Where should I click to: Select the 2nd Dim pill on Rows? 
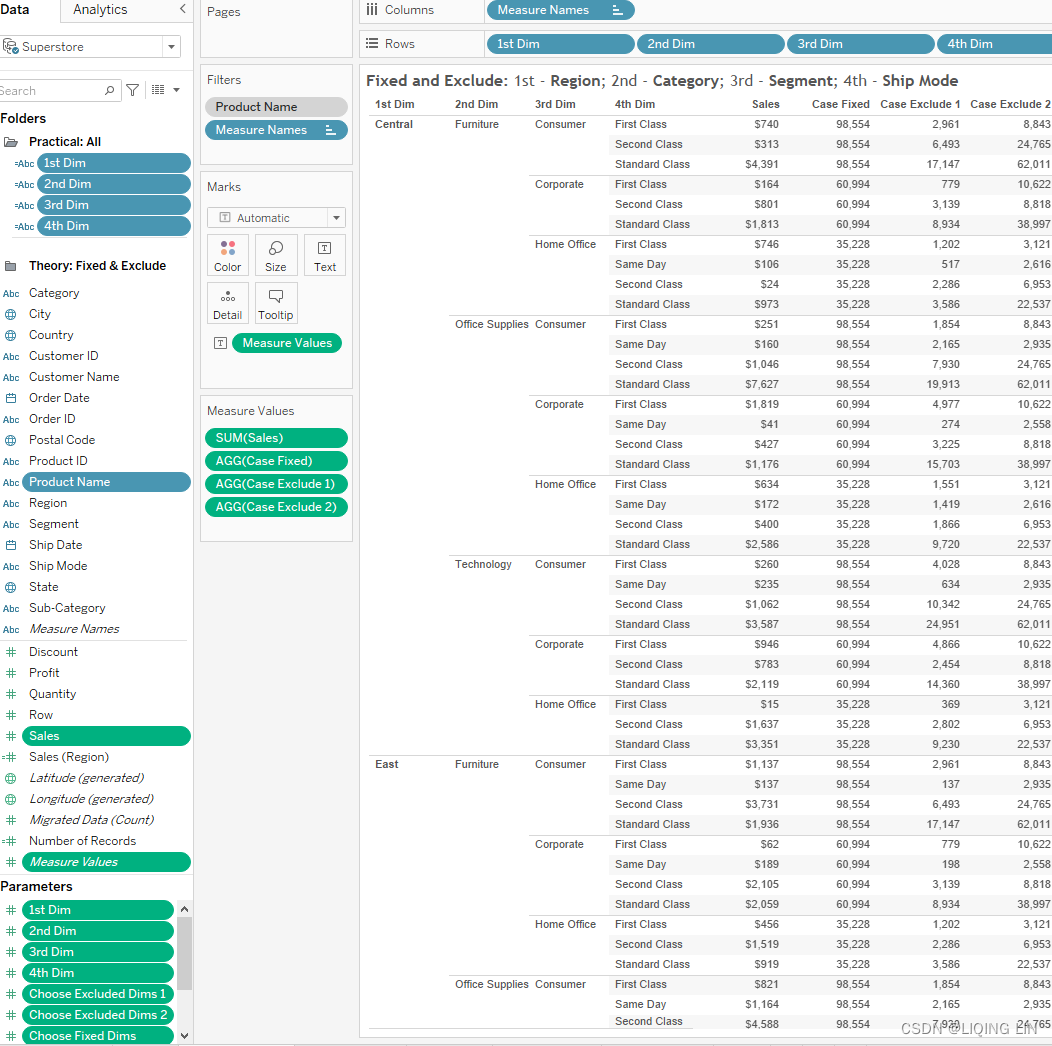(711, 44)
